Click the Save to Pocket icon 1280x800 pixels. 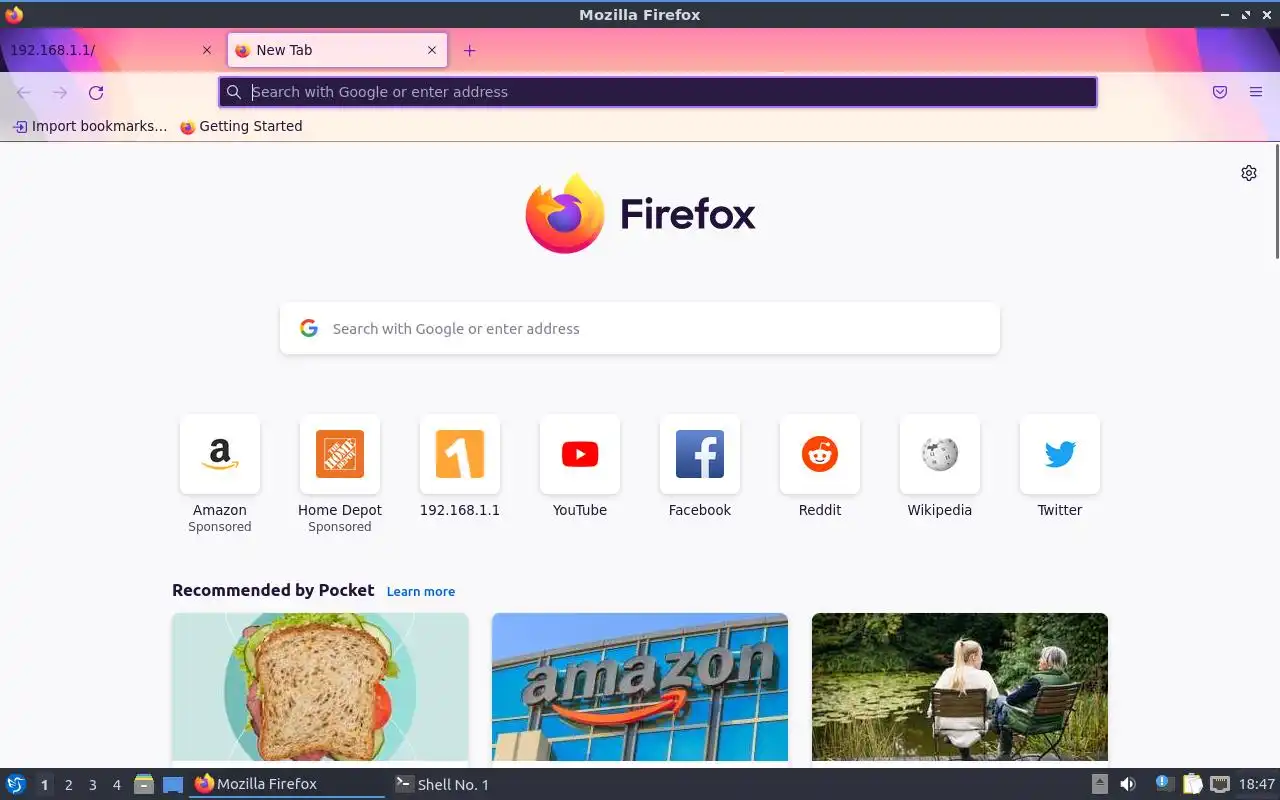pyautogui.click(x=1220, y=92)
